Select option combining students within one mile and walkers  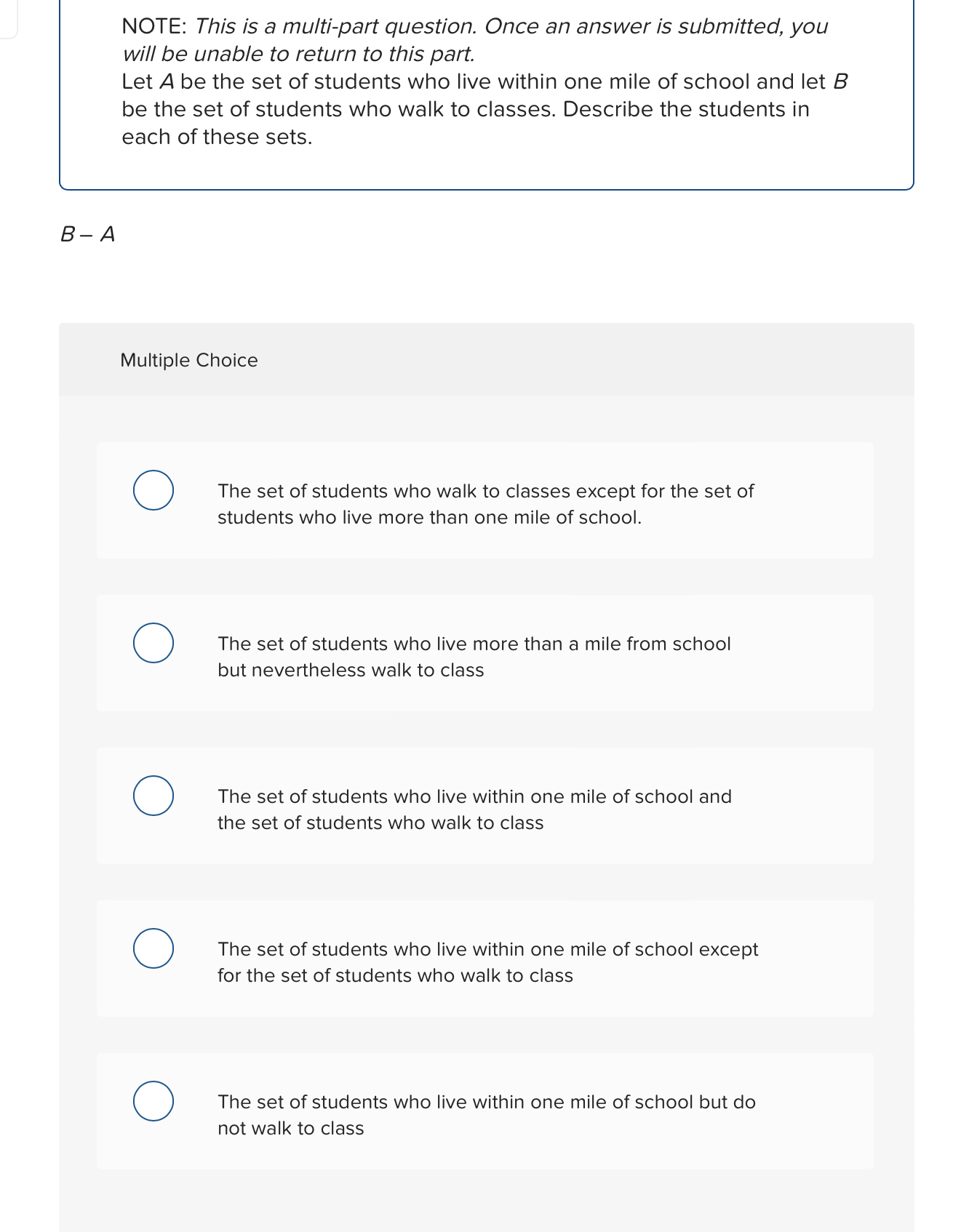(x=153, y=796)
